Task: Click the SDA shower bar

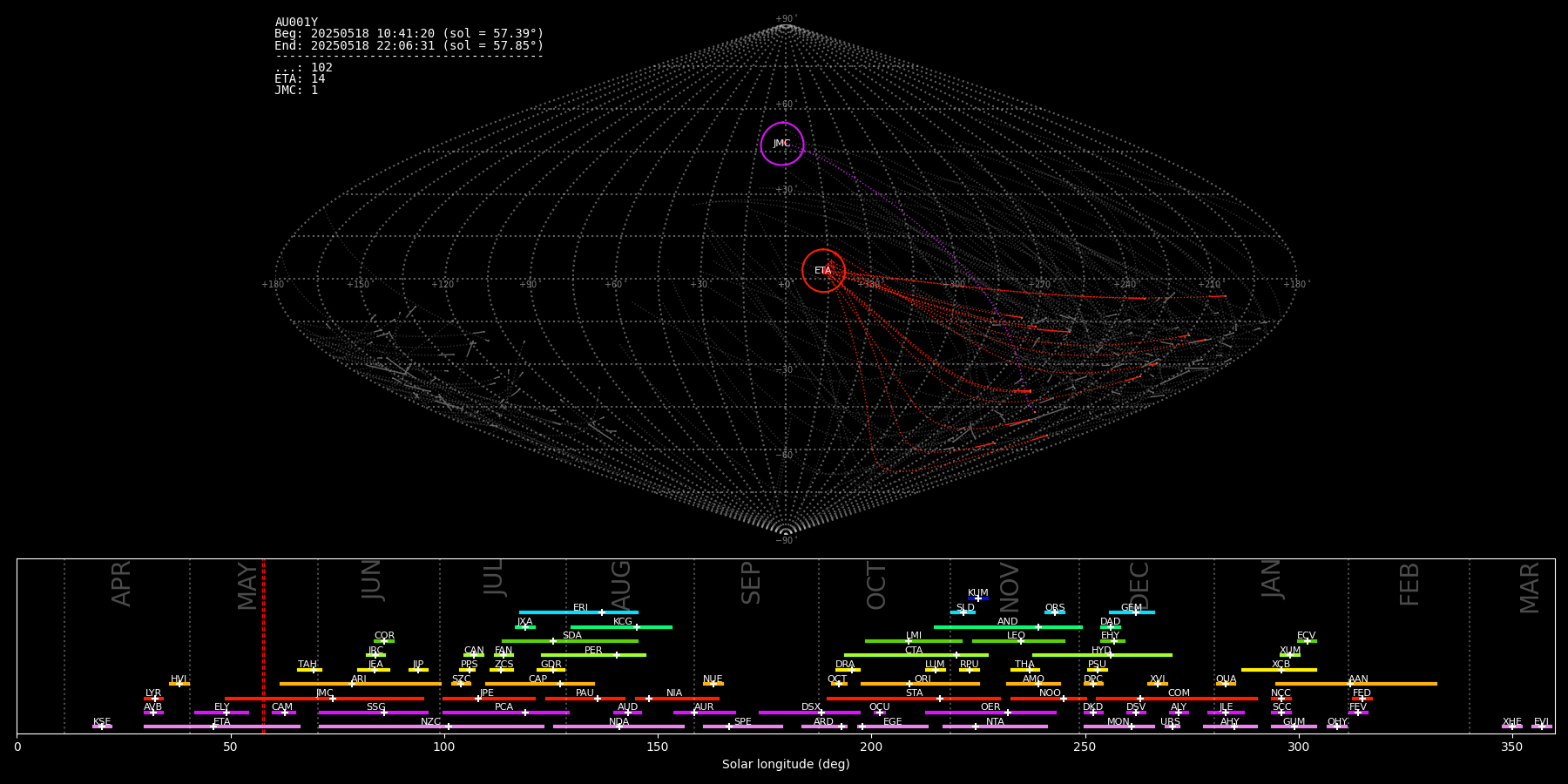Action: coord(570,641)
